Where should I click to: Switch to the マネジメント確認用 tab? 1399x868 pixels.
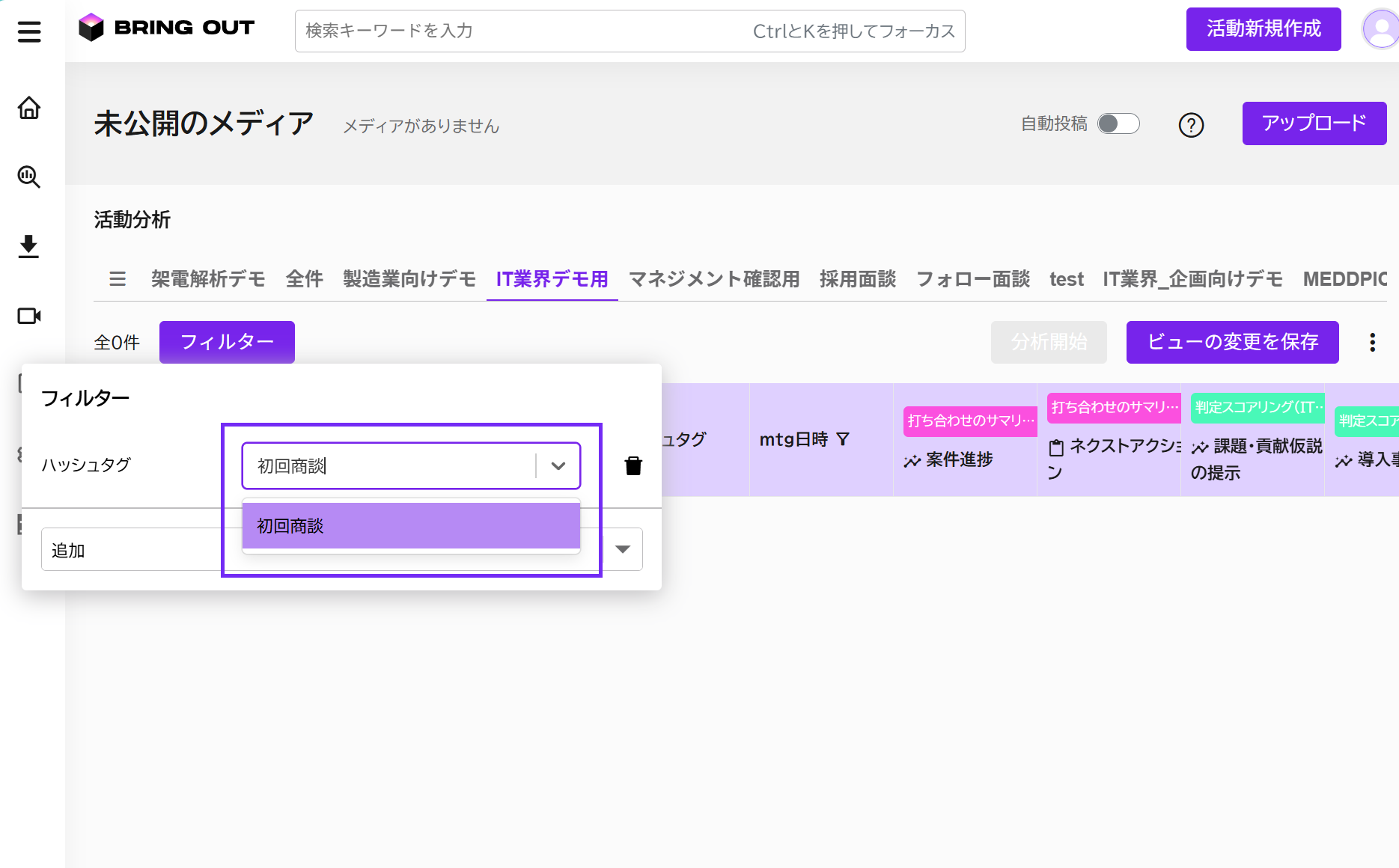(x=714, y=279)
